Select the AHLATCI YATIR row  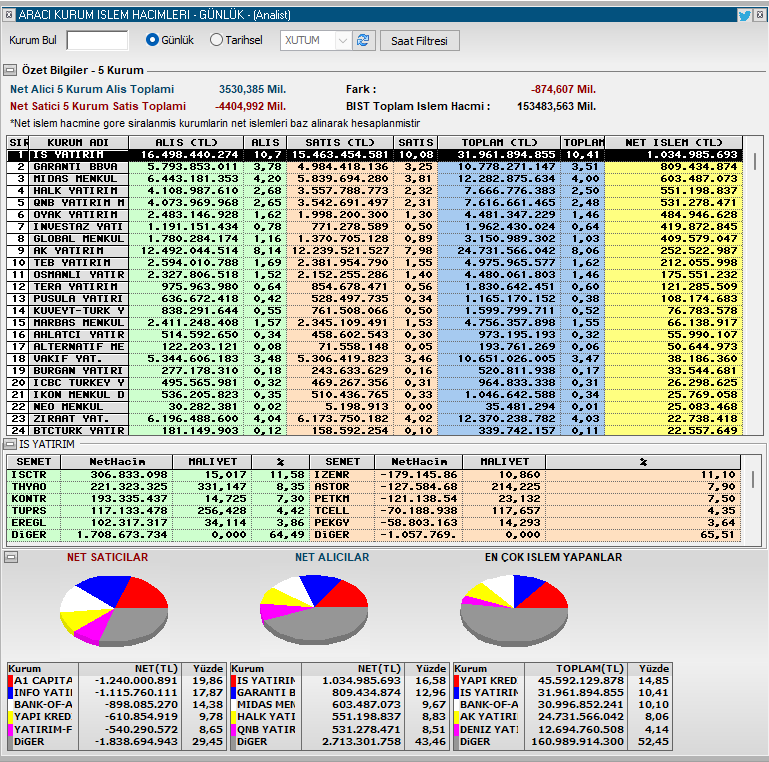[x=375, y=335]
